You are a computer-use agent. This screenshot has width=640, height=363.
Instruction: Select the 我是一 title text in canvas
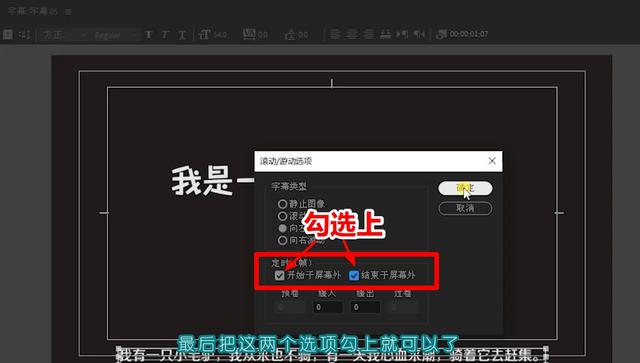point(212,180)
